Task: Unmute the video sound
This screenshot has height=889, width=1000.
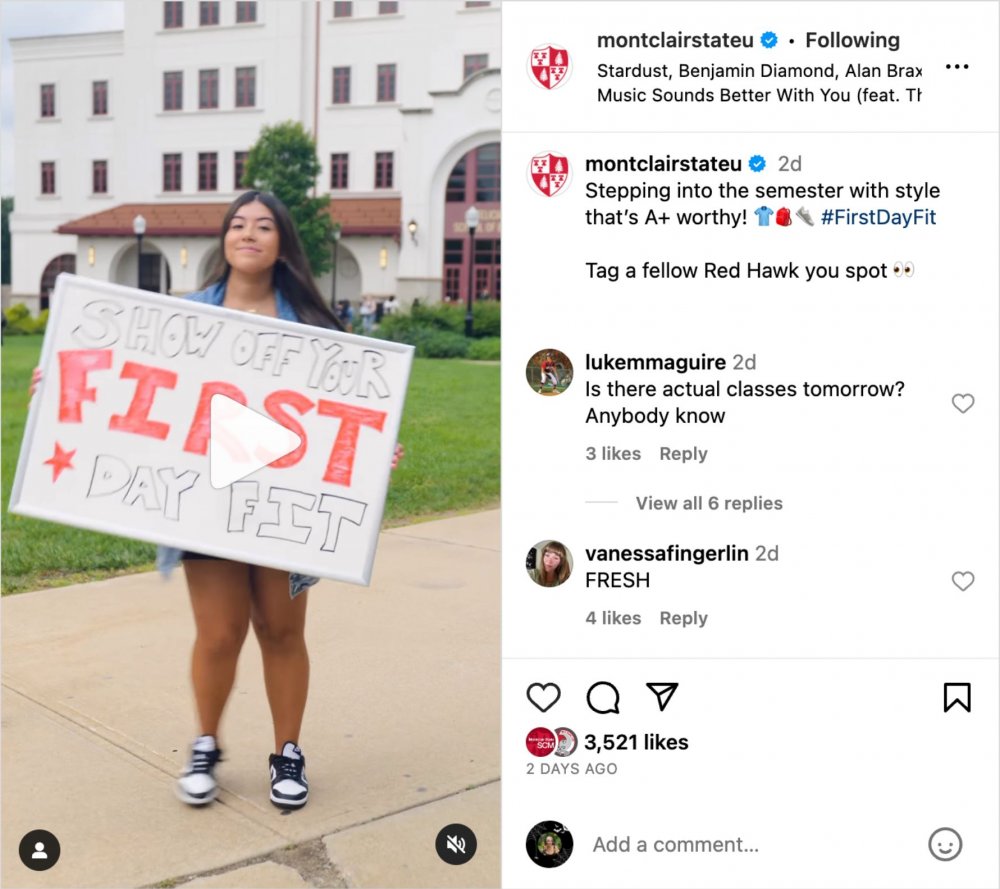Action: pyautogui.click(x=456, y=846)
